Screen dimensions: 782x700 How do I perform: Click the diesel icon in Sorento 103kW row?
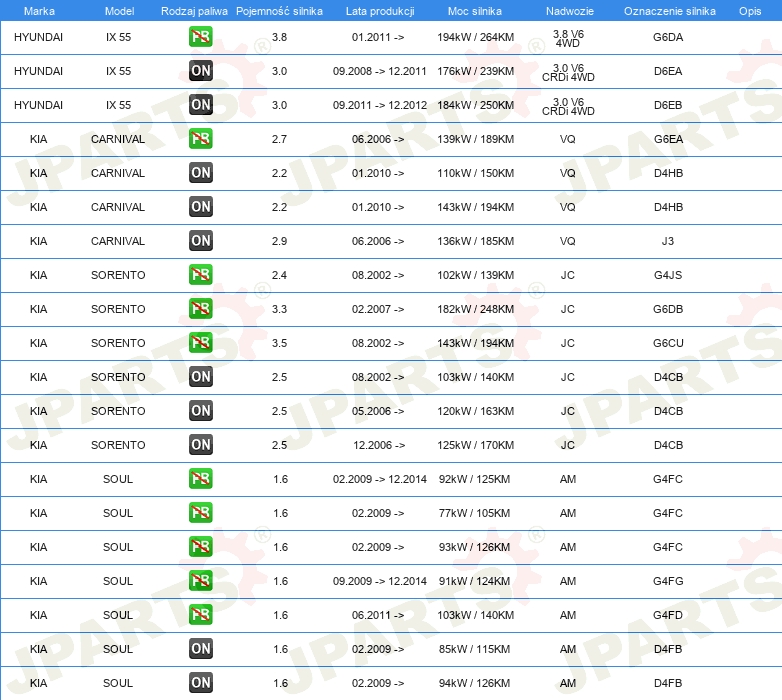[200, 377]
